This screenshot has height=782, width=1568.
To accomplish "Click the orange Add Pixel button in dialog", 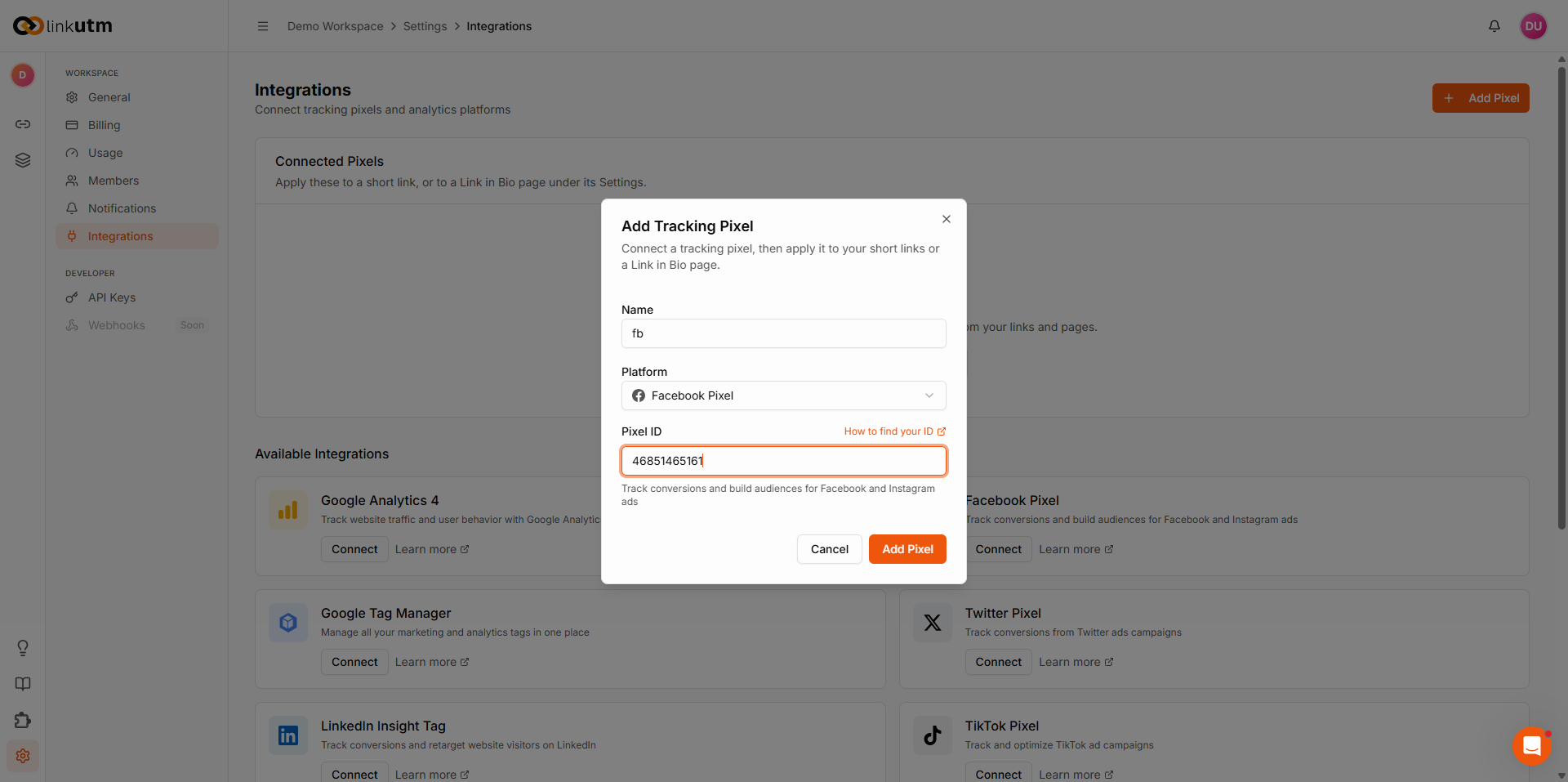I will coord(907,549).
